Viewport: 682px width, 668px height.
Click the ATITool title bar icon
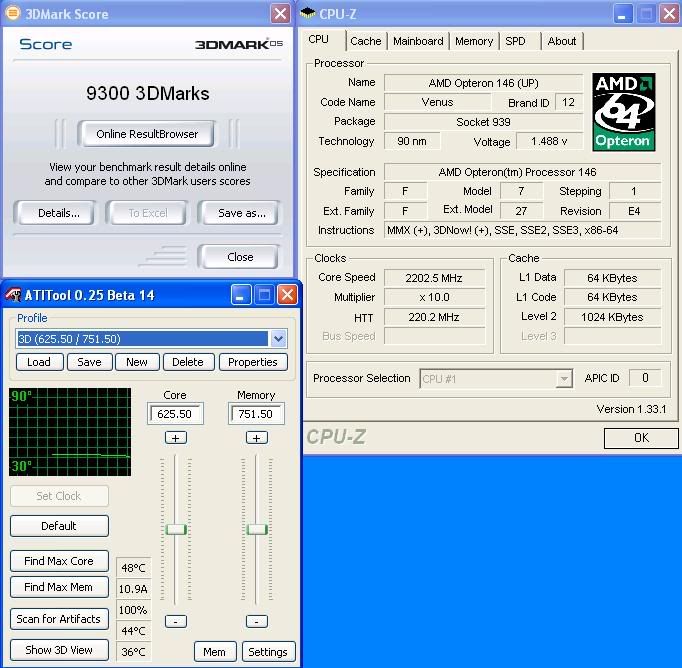point(13,295)
